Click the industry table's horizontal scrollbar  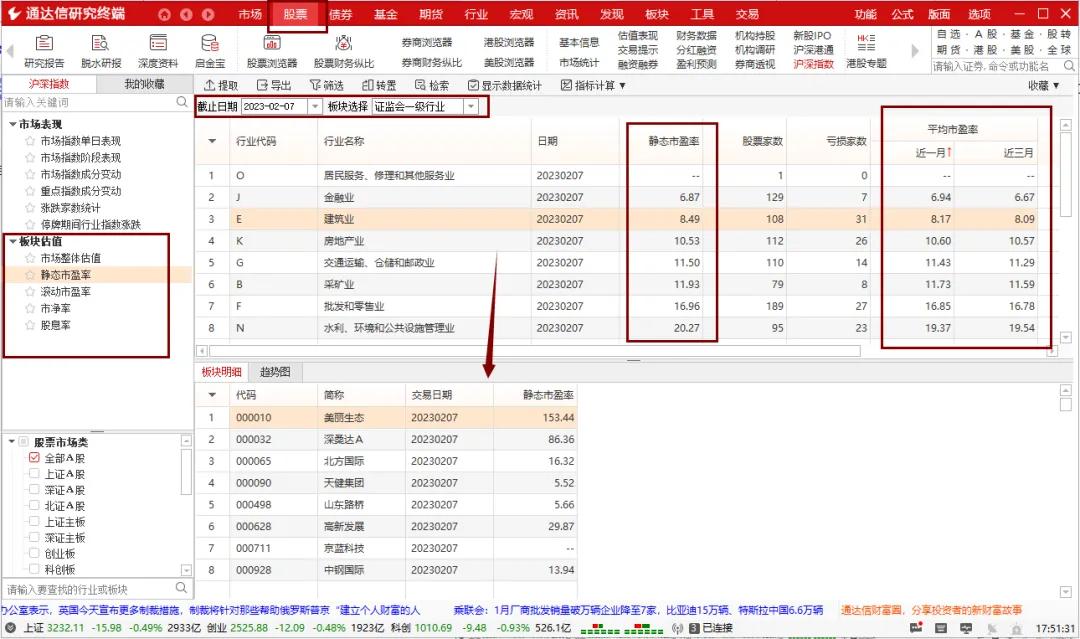tap(534, 350)
